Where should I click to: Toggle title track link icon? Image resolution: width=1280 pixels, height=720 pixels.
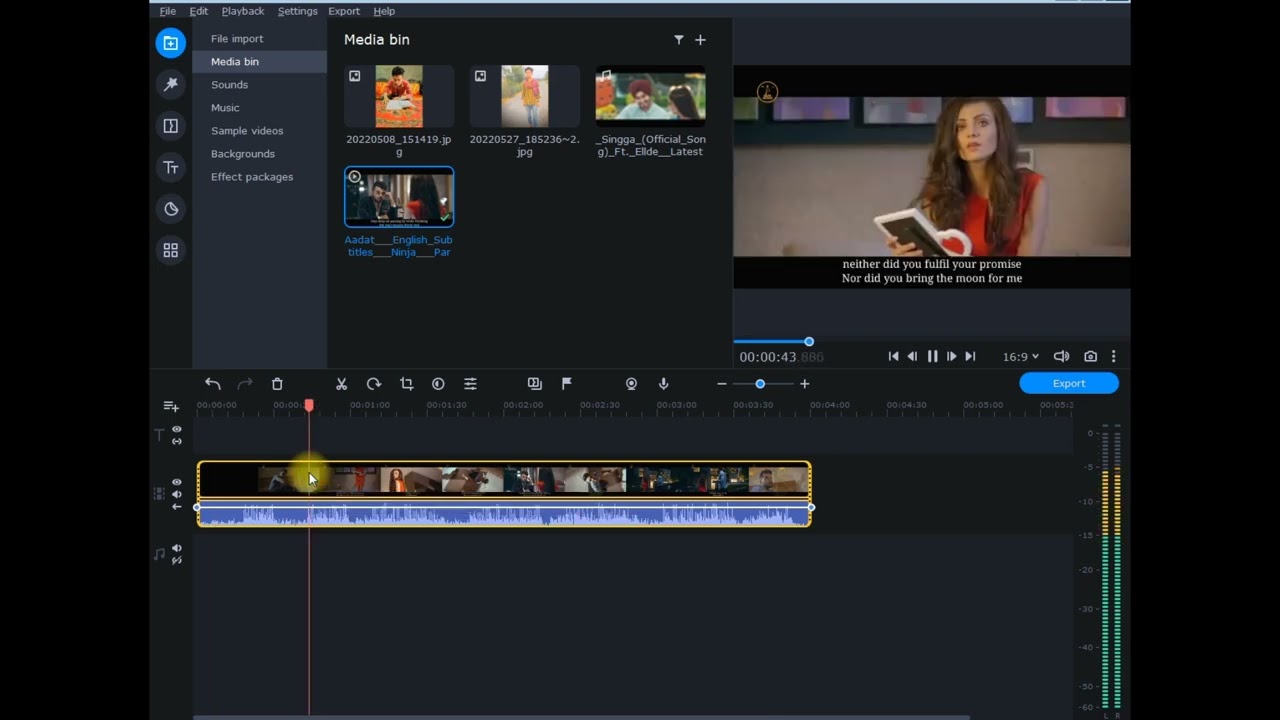[177, 441]
